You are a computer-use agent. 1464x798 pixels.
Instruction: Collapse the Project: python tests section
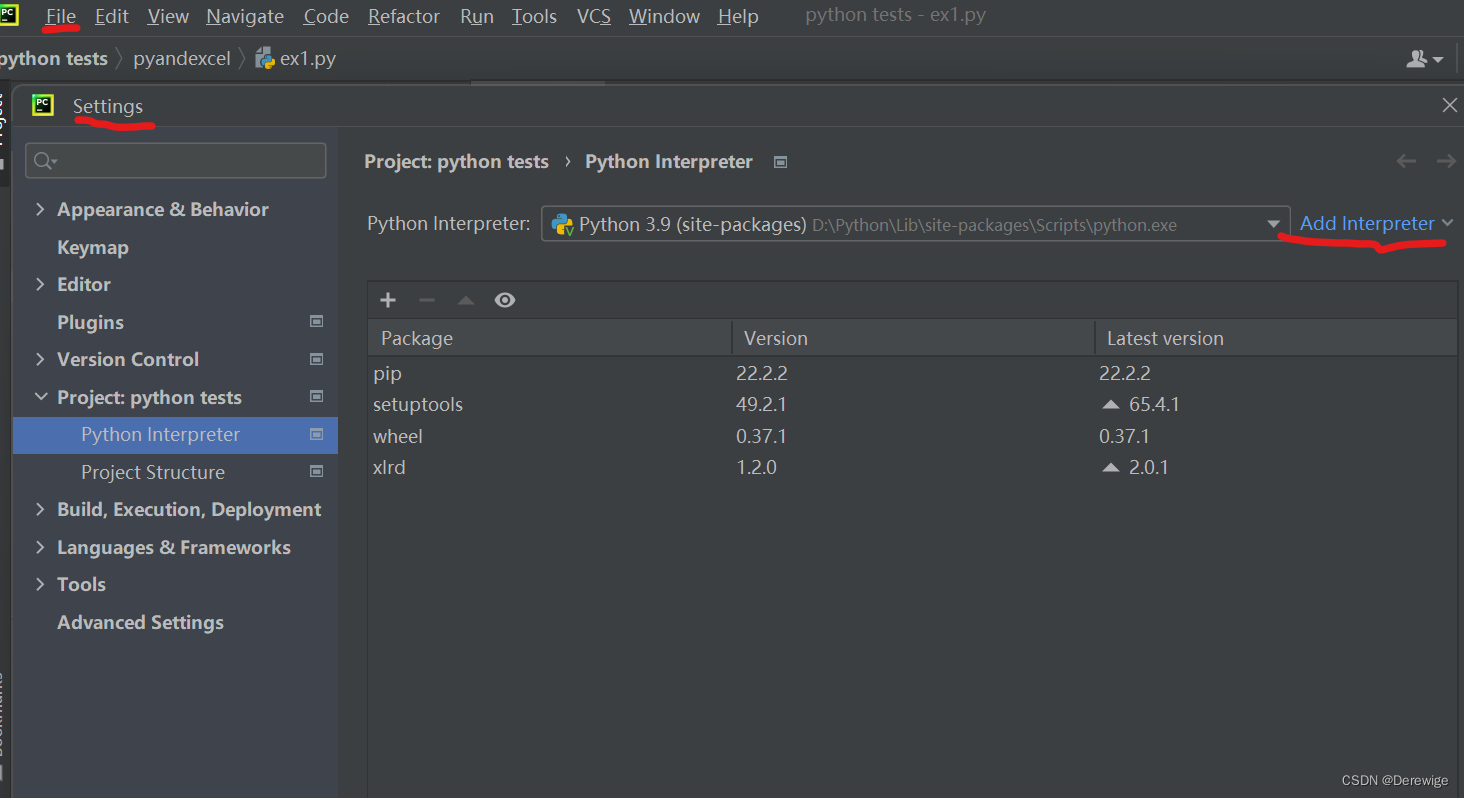click(x=40, y=397)
